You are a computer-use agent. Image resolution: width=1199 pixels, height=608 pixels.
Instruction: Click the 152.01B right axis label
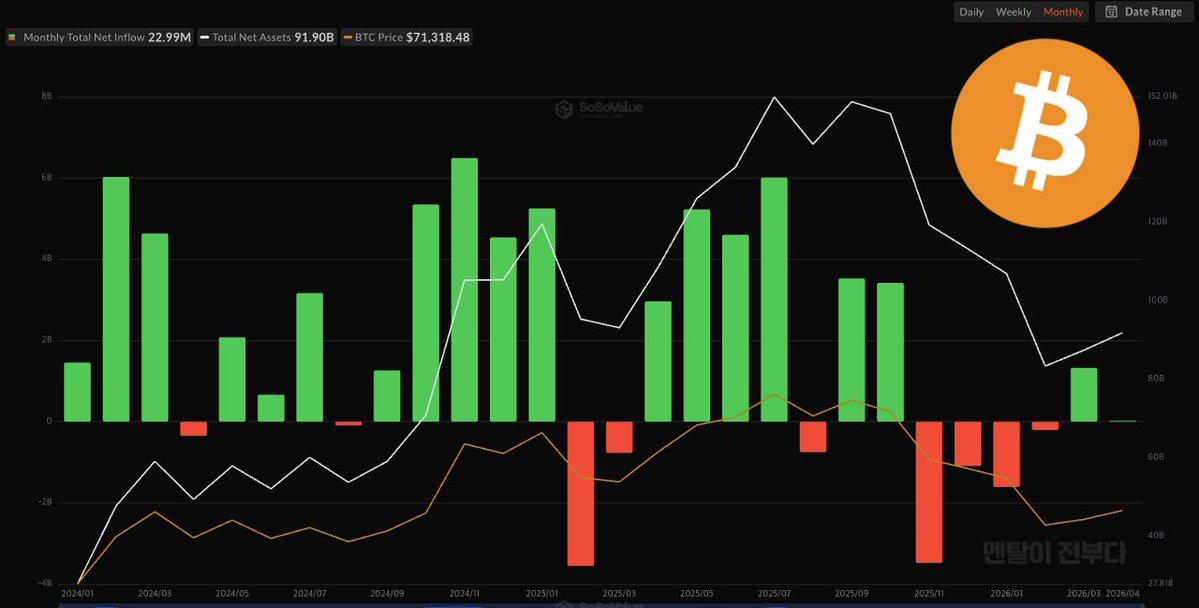[1163, 96]
